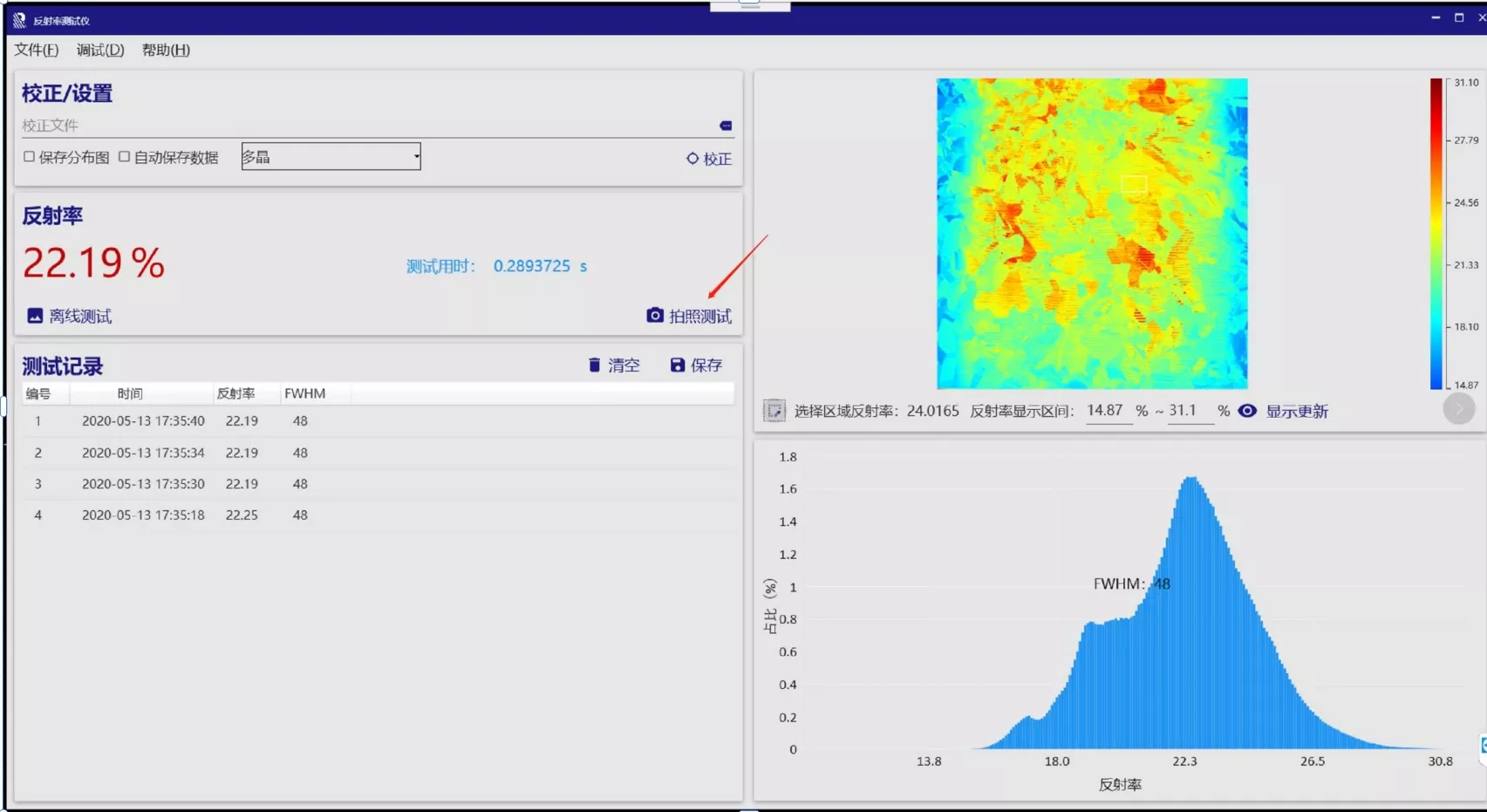This screenshot has width=1487, height=812.
Task: Click the reflectance heat map image
Action: [x=1092, y=234]
